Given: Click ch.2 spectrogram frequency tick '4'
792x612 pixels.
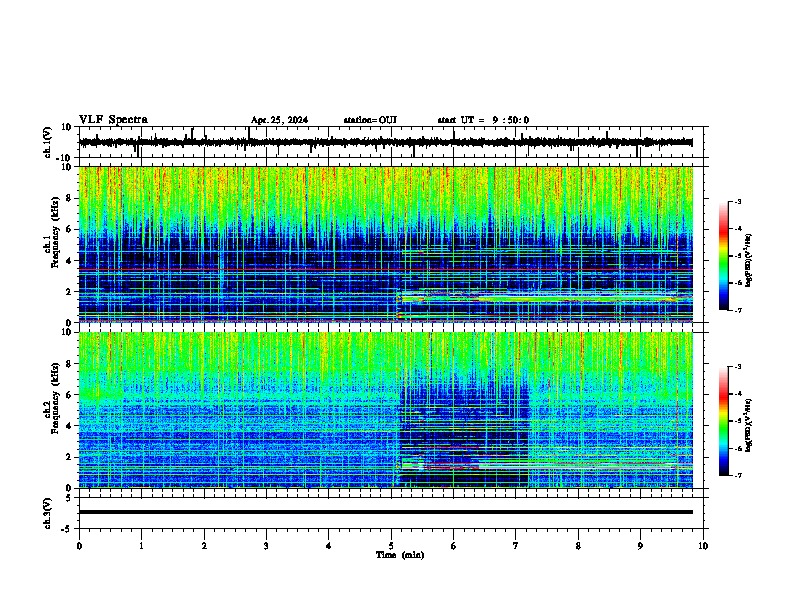Looking at the screenshot, I should coord(70,426).
